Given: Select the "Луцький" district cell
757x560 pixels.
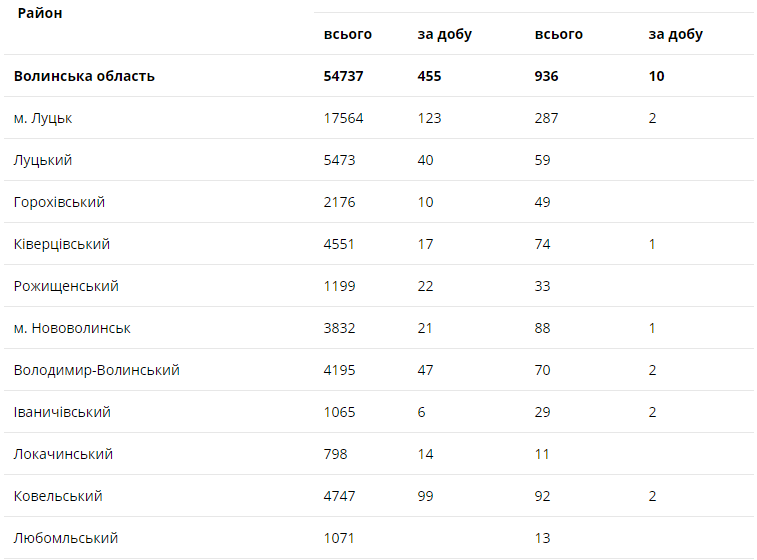Looking at the screenshot, I should click(x=43, y=160).
